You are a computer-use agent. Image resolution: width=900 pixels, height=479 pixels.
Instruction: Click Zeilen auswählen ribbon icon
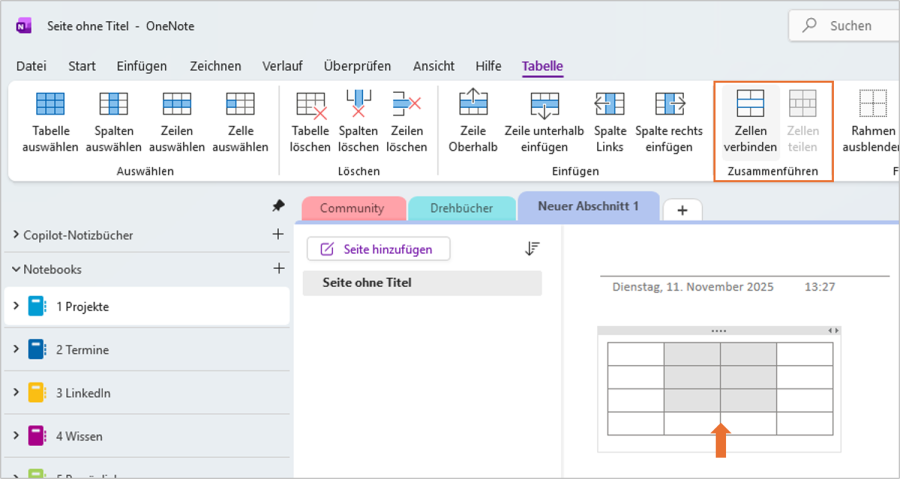coord(177,104)
